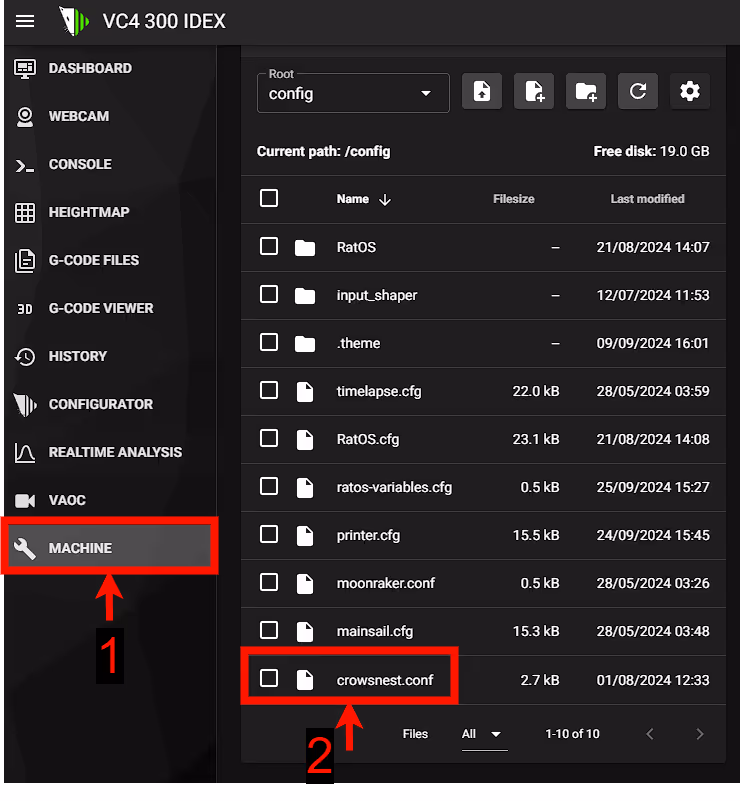Open printer.cfg file

click(x=368, y=535)
